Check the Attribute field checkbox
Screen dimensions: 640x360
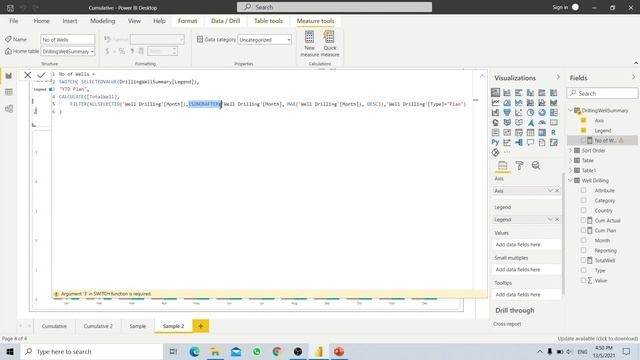[584, 190]
